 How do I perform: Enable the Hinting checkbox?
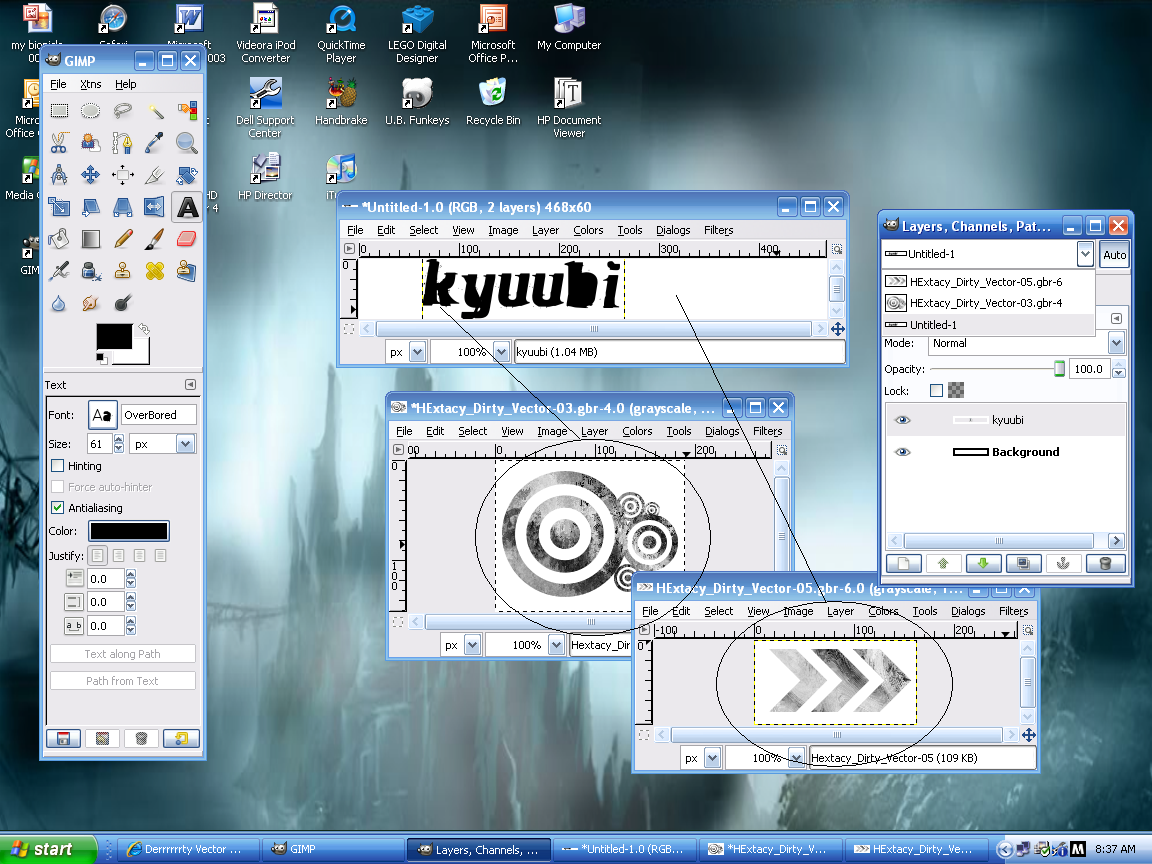pyautogui.click(x=58, y=466)
